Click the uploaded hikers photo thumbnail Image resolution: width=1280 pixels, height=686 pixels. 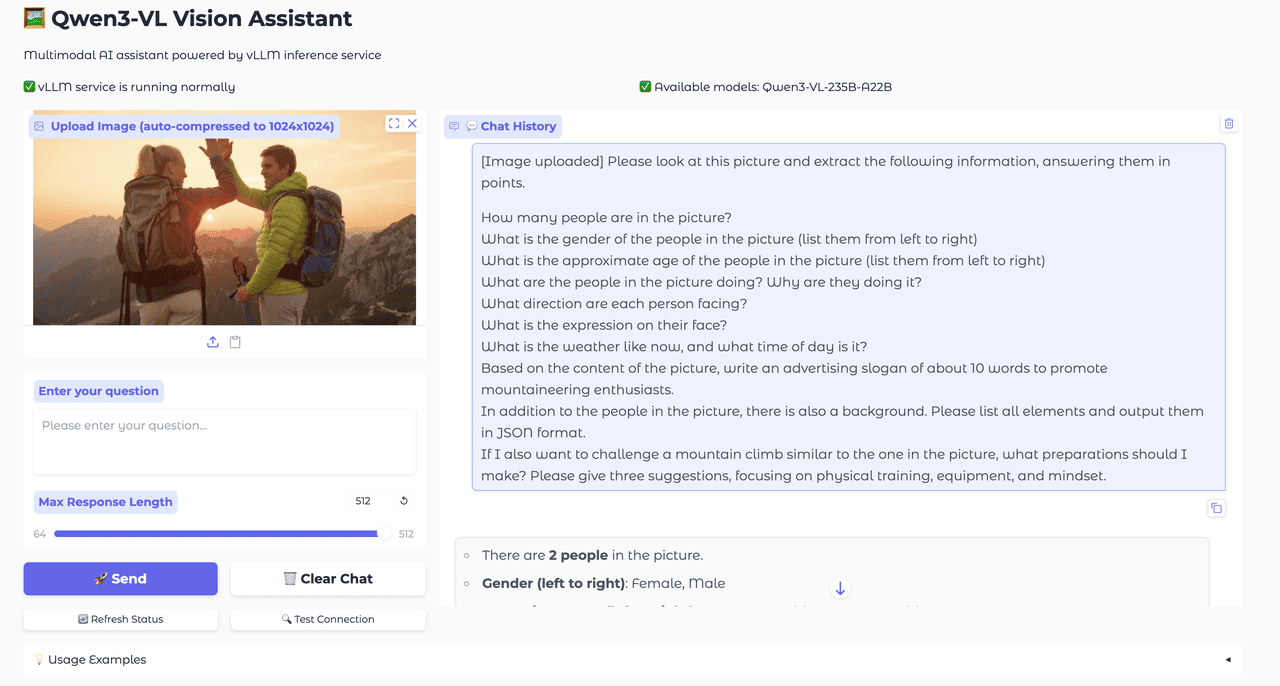224,218
